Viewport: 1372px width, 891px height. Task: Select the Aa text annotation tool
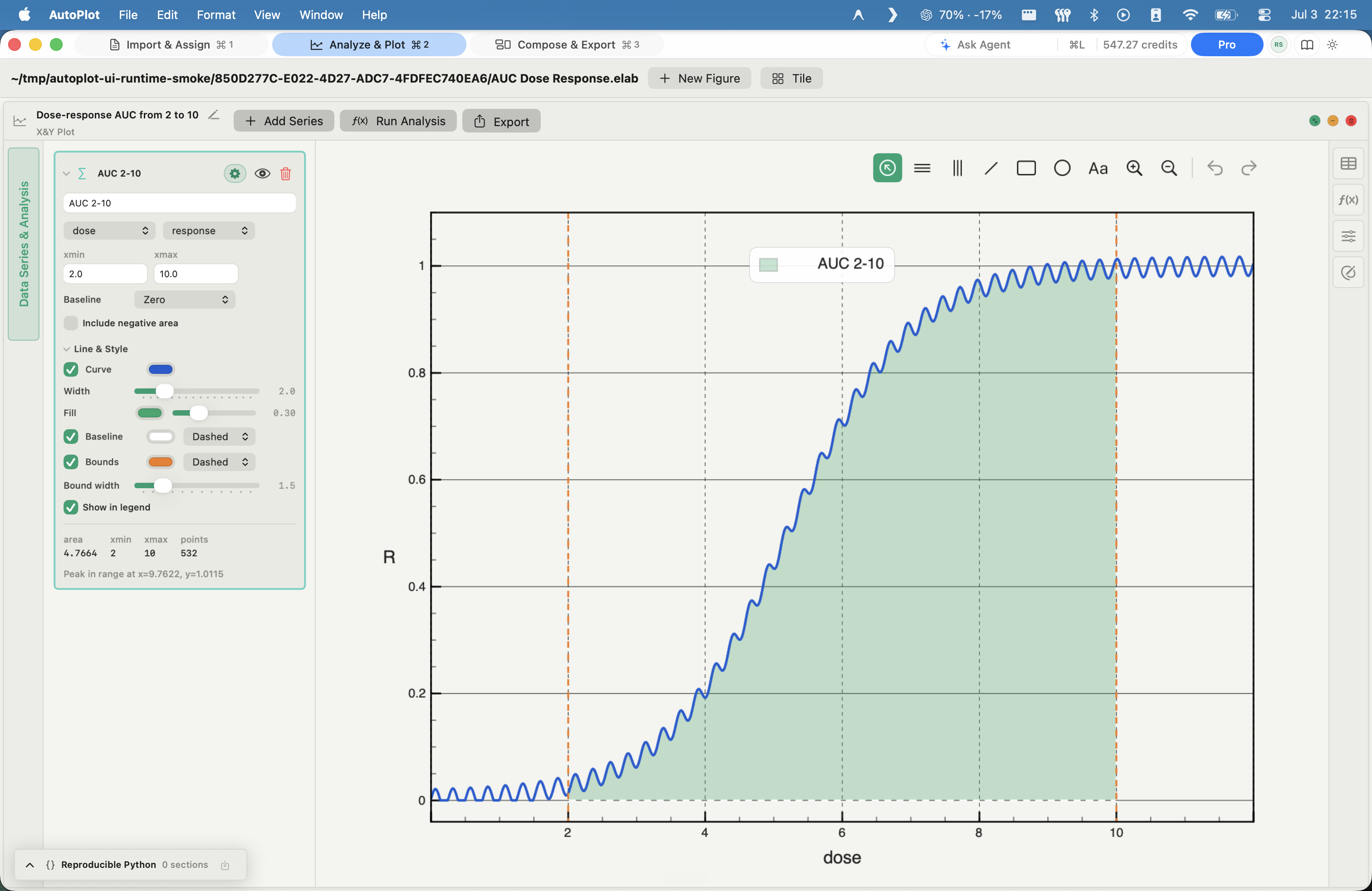tap(1098, 168)
